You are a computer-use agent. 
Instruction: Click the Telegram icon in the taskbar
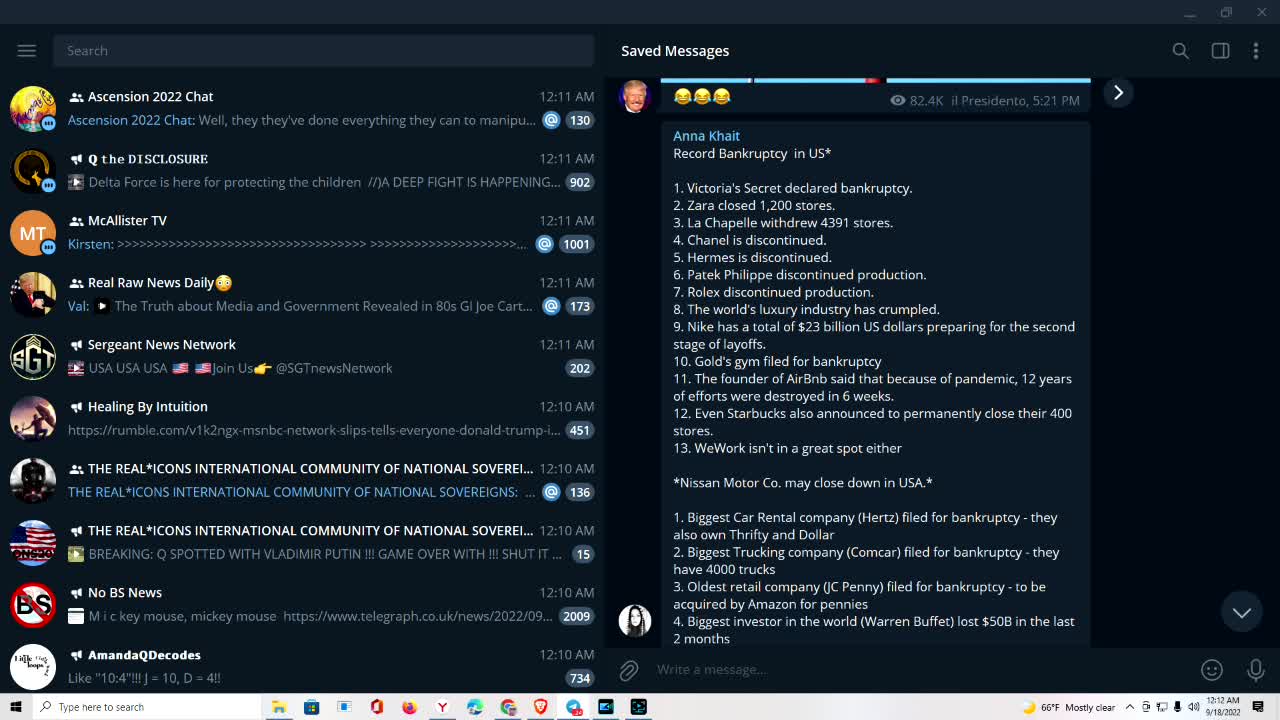tap(574, 707)
